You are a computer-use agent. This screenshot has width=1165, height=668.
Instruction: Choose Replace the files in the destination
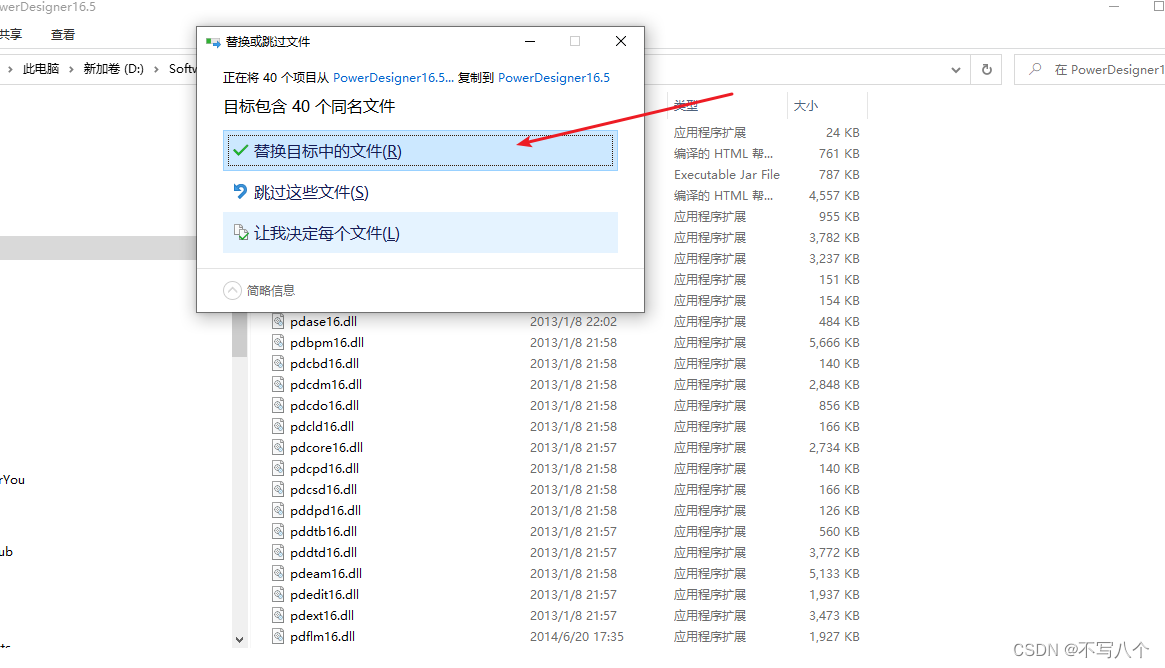[420, 151]
